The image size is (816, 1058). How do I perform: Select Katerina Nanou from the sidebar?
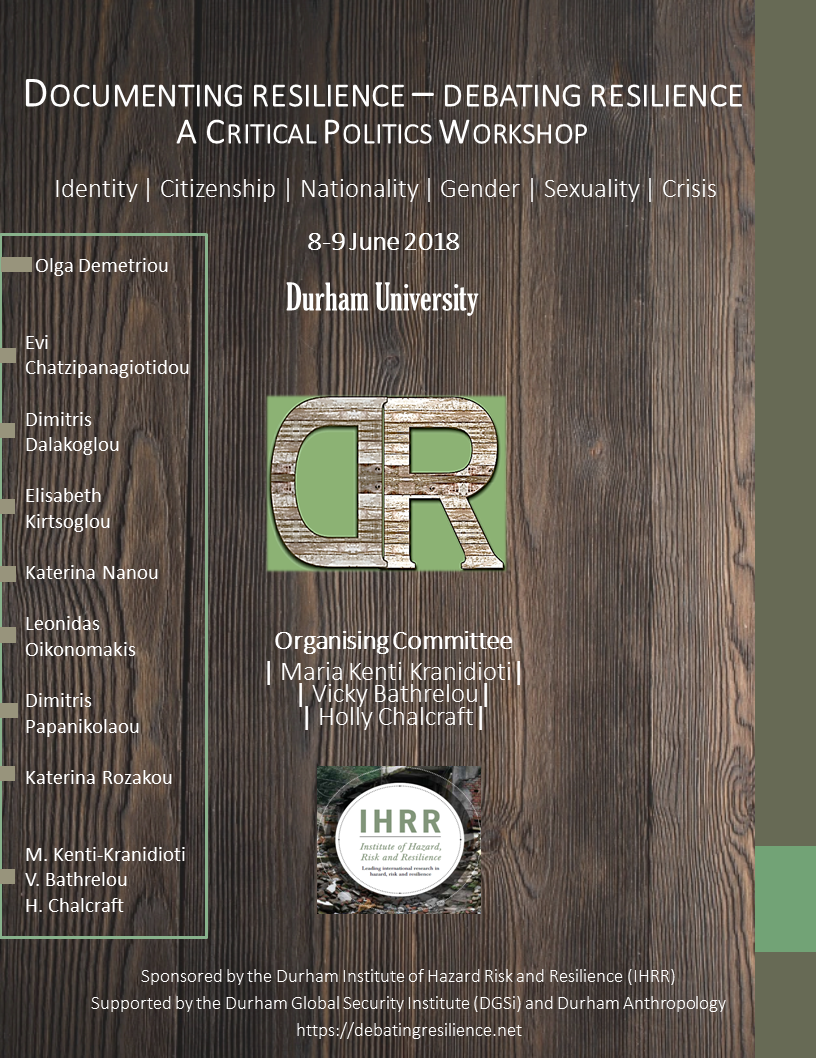pos(92,573)
